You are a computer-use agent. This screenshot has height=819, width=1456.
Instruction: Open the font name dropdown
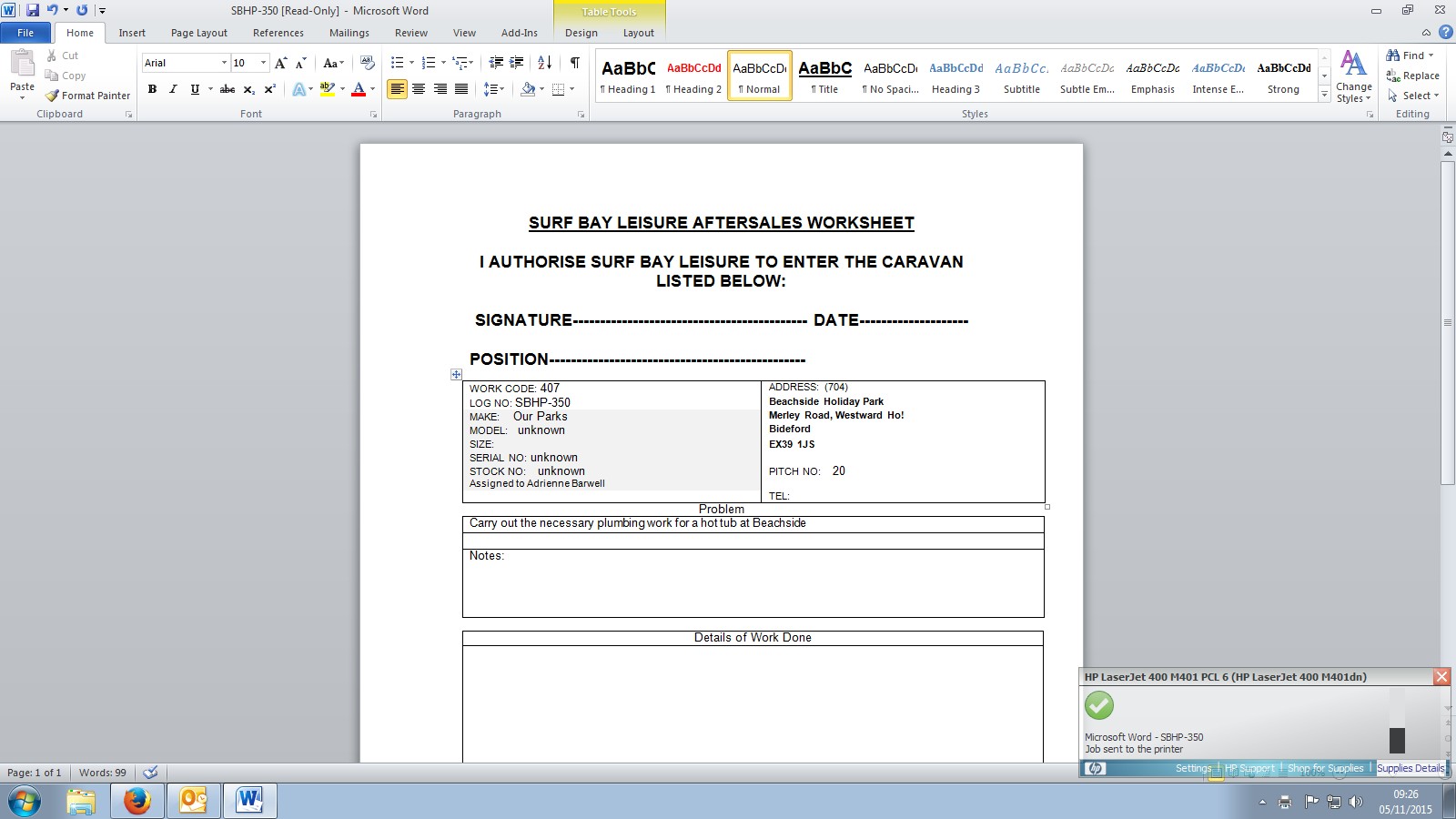pos(224,63)
